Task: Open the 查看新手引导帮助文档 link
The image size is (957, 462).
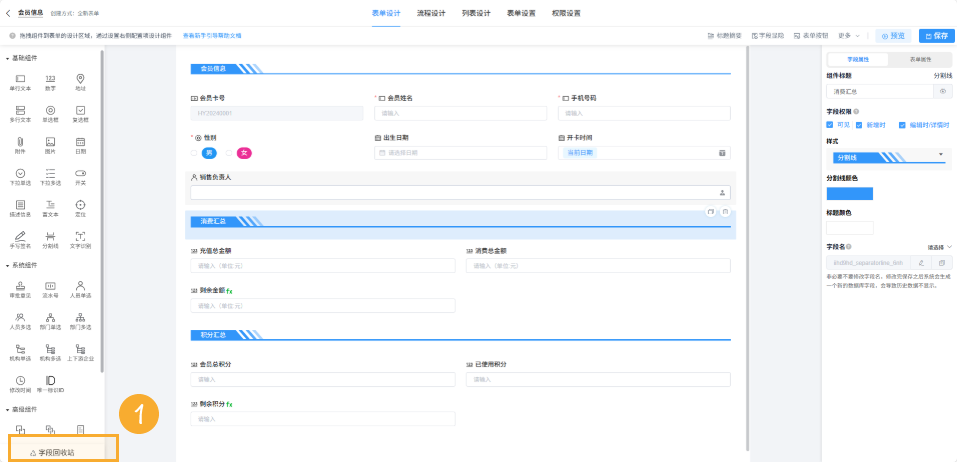Action: [212, 36]
